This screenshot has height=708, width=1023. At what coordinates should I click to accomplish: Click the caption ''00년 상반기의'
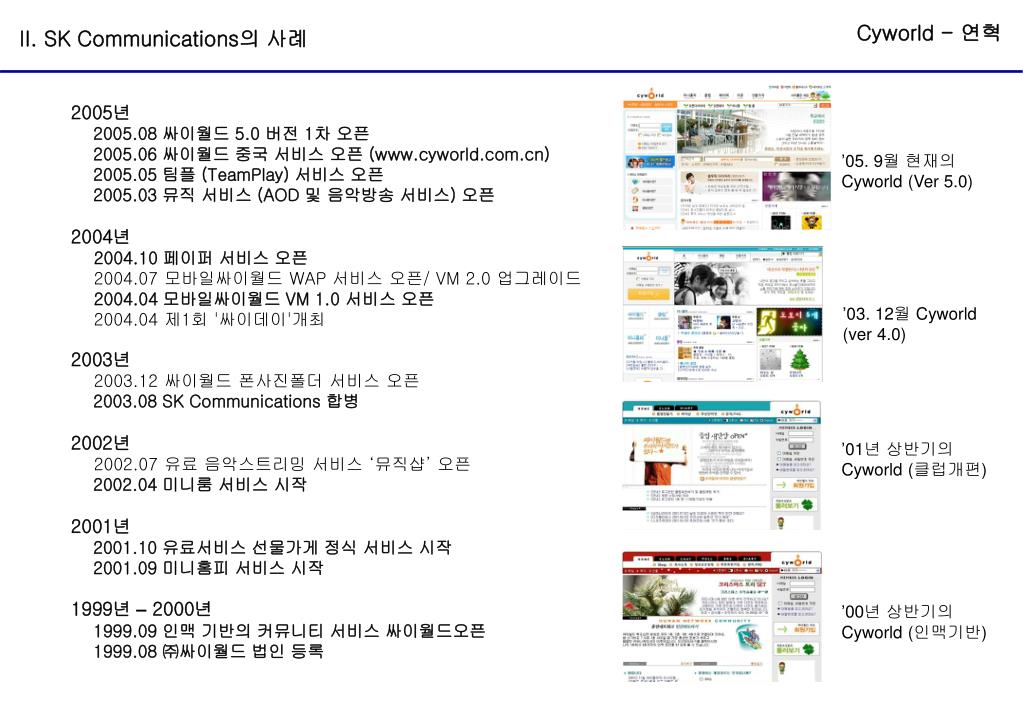(x=896, y=611)
